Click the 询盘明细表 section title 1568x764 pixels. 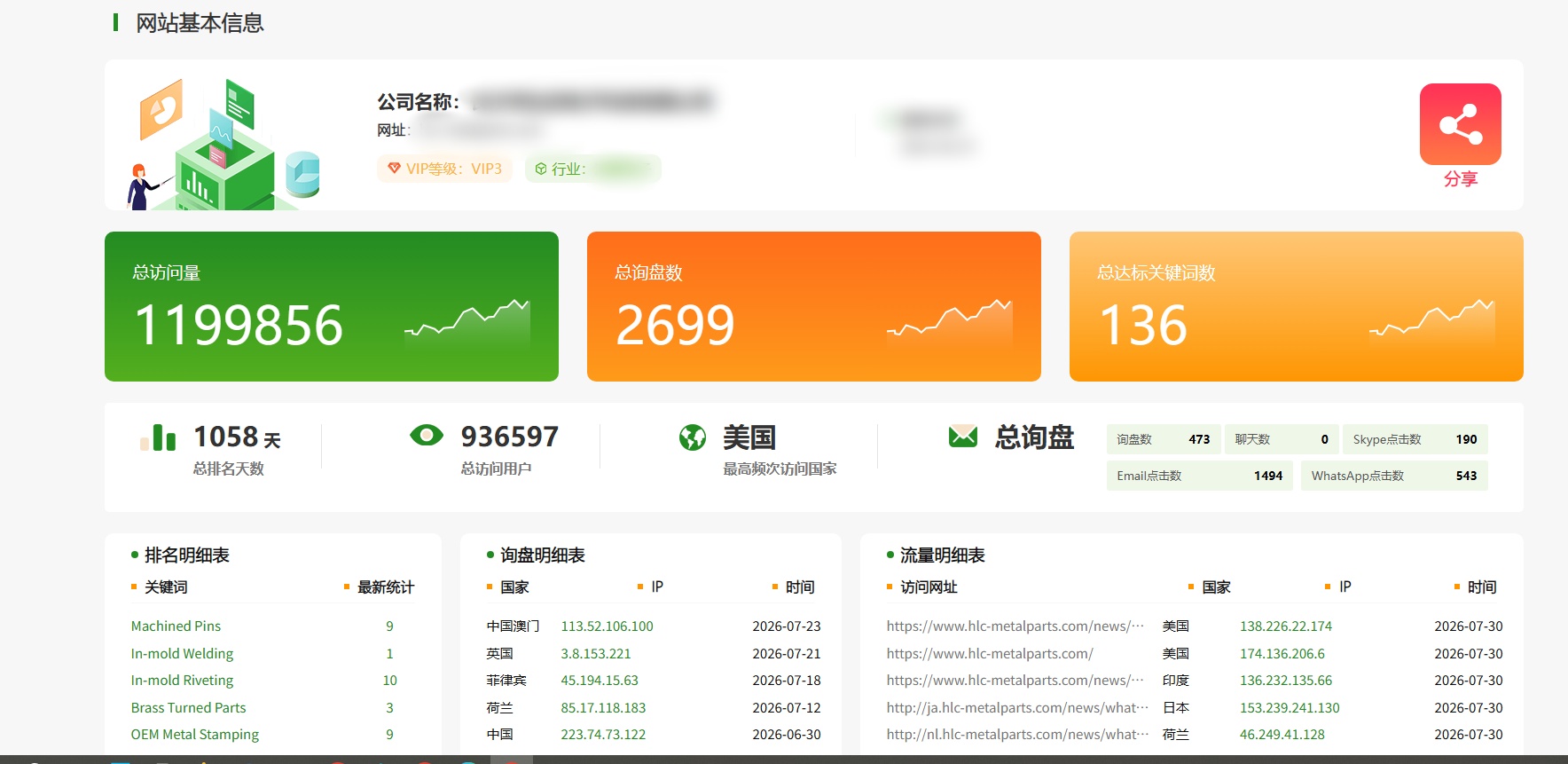(x=543, y=555)
